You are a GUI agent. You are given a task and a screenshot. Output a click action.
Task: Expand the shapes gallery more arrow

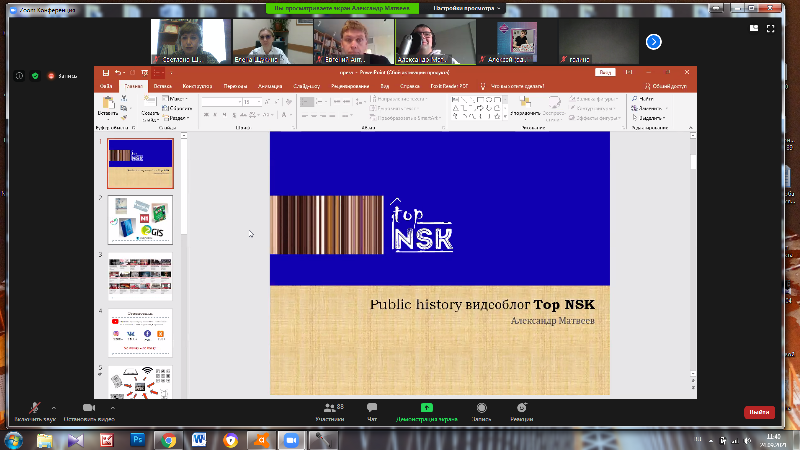(506, 117)
